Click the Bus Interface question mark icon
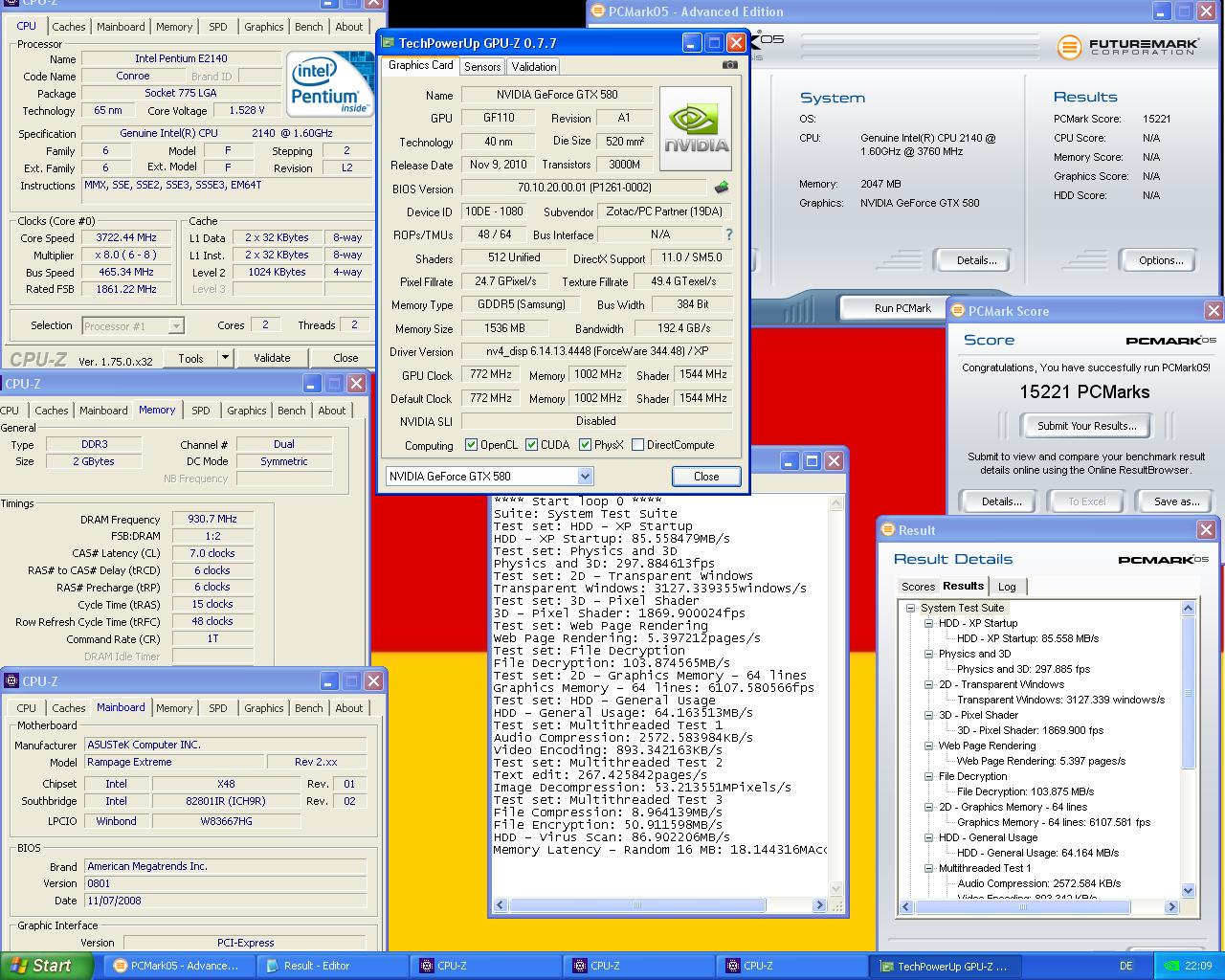 tap(728, 234)
